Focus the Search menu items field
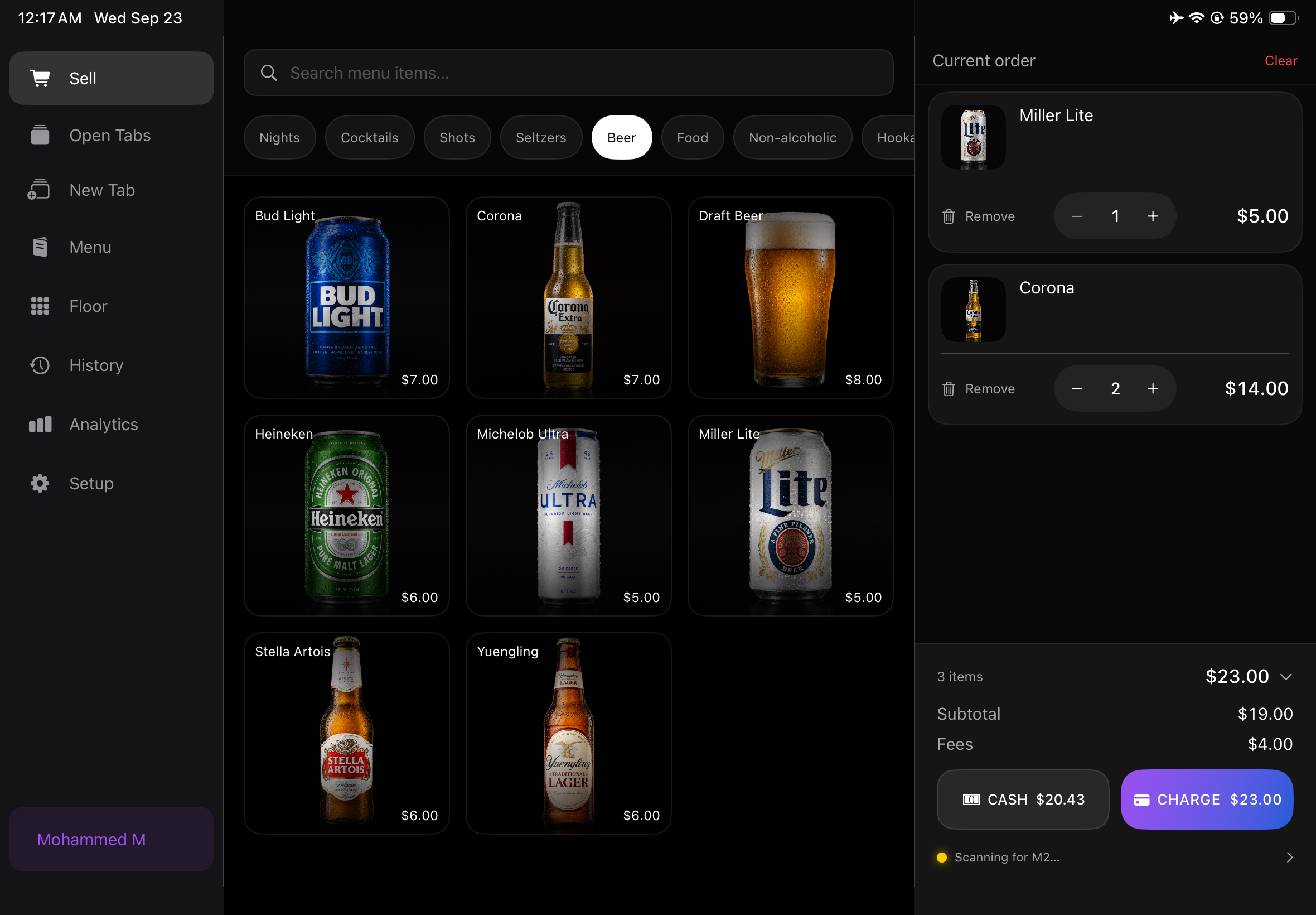Screen dimensions: 1316x915 tap(568, 73)
